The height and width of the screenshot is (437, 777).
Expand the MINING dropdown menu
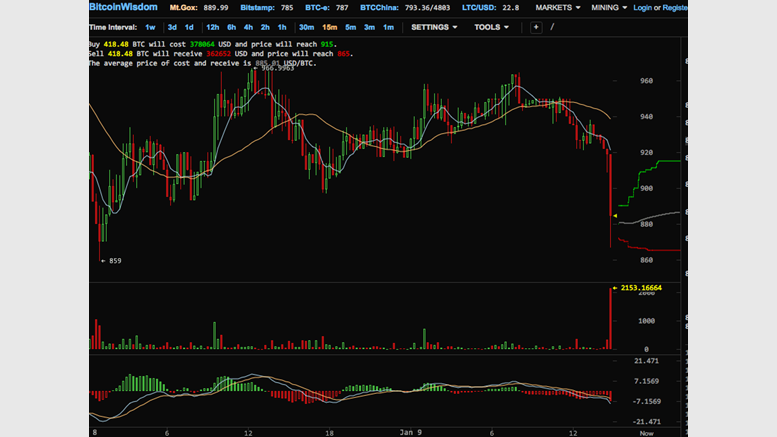pyautogui.click(x=609, y=8)
